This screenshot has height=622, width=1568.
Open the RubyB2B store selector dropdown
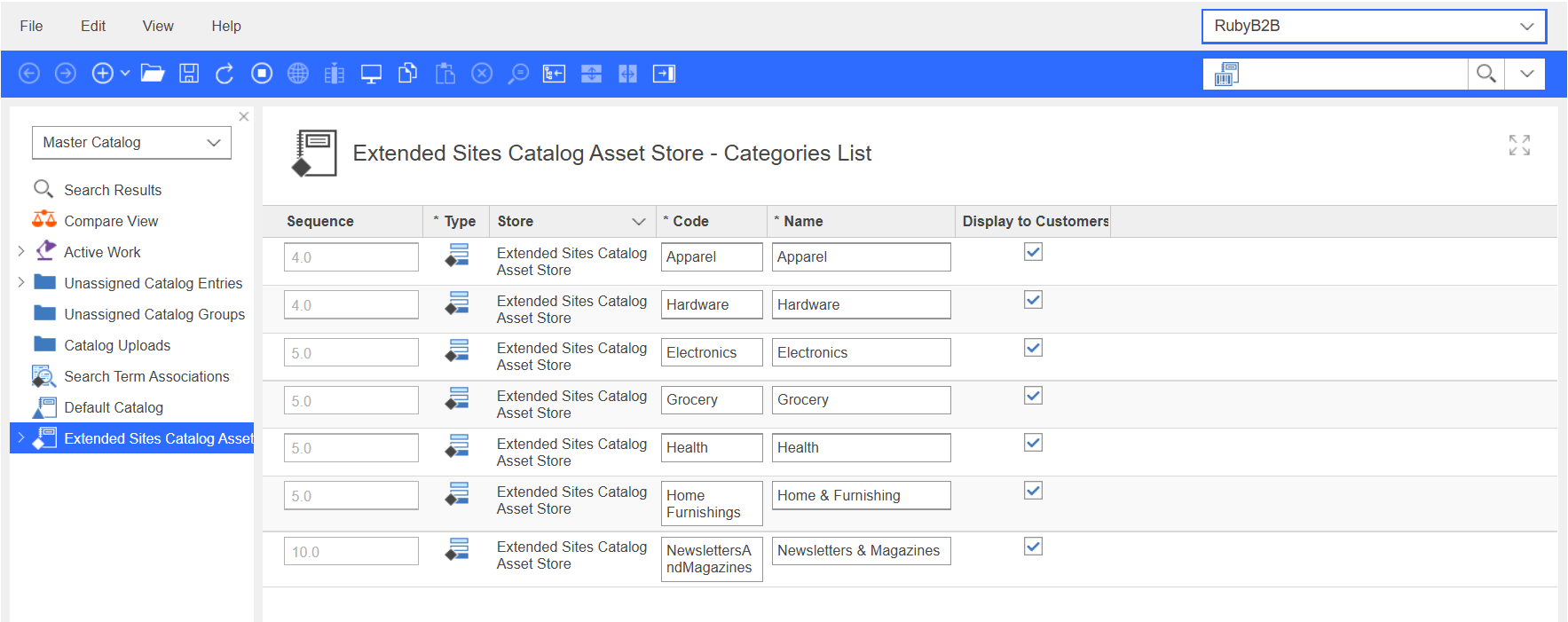point(1374,26)
